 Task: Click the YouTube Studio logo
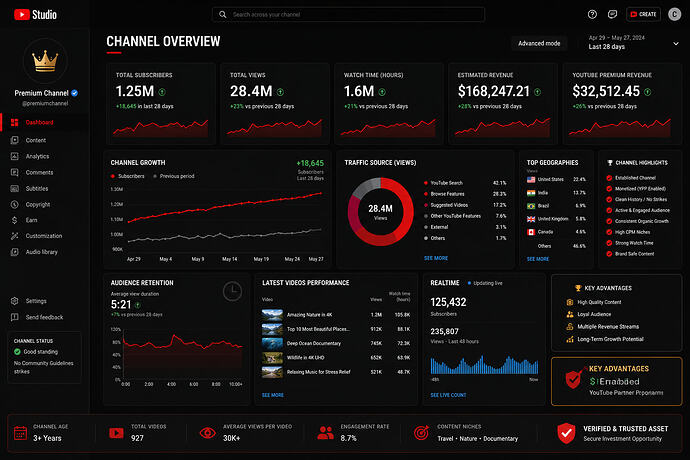35,15
